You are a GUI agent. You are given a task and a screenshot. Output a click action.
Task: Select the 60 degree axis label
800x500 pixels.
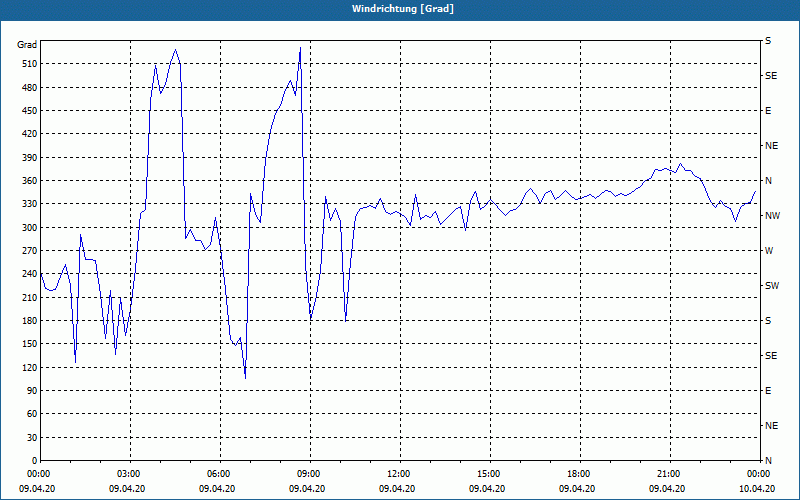pos(33,414)
